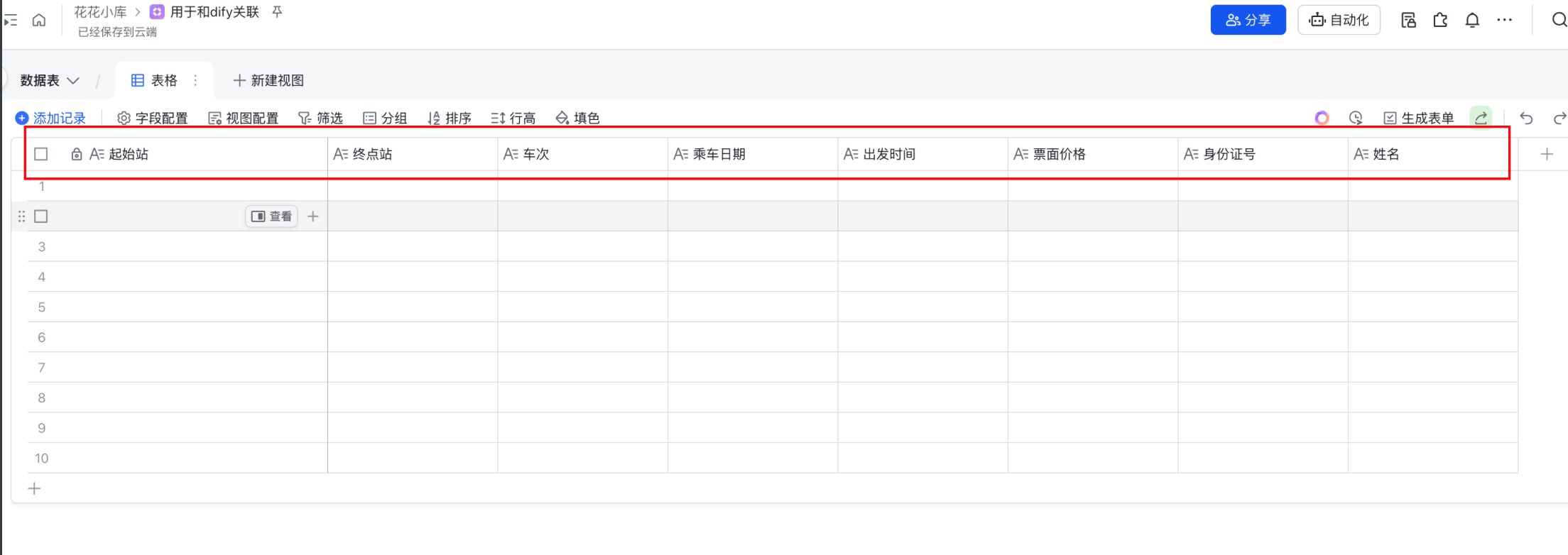Image resolution: width=1568 pixels, height=555 pixels.
Task: Click the 车次 column header
Action: 582,154
